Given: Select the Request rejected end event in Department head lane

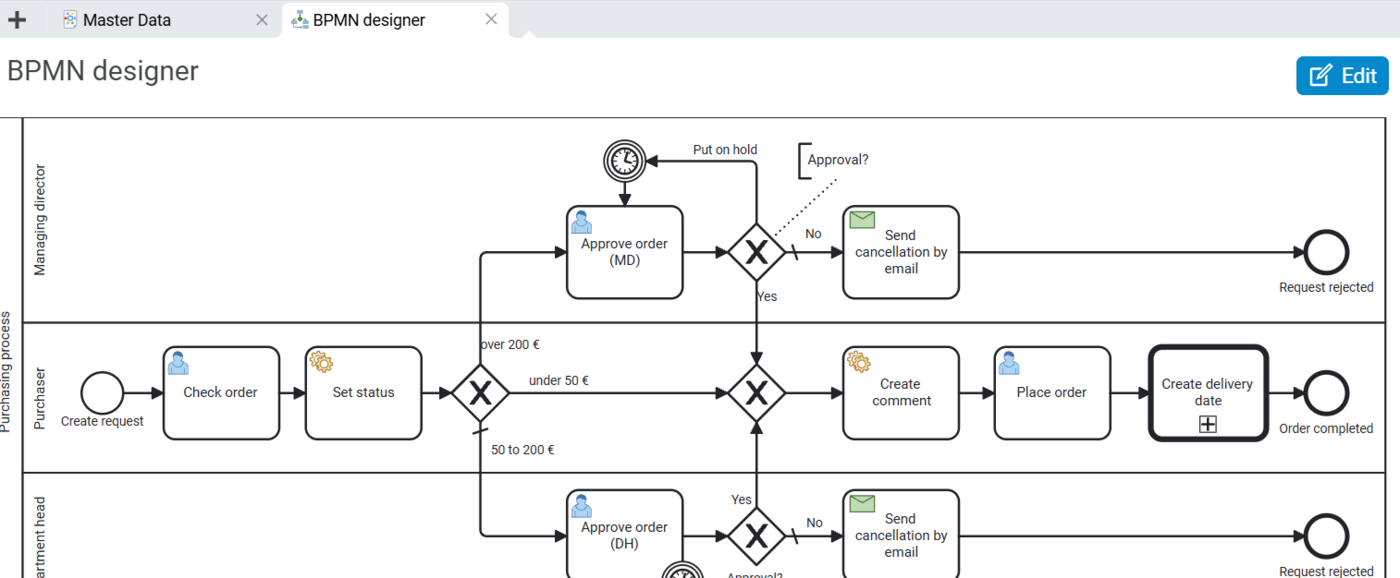Looking at the screenshot, I should [x=1326, y=535].
